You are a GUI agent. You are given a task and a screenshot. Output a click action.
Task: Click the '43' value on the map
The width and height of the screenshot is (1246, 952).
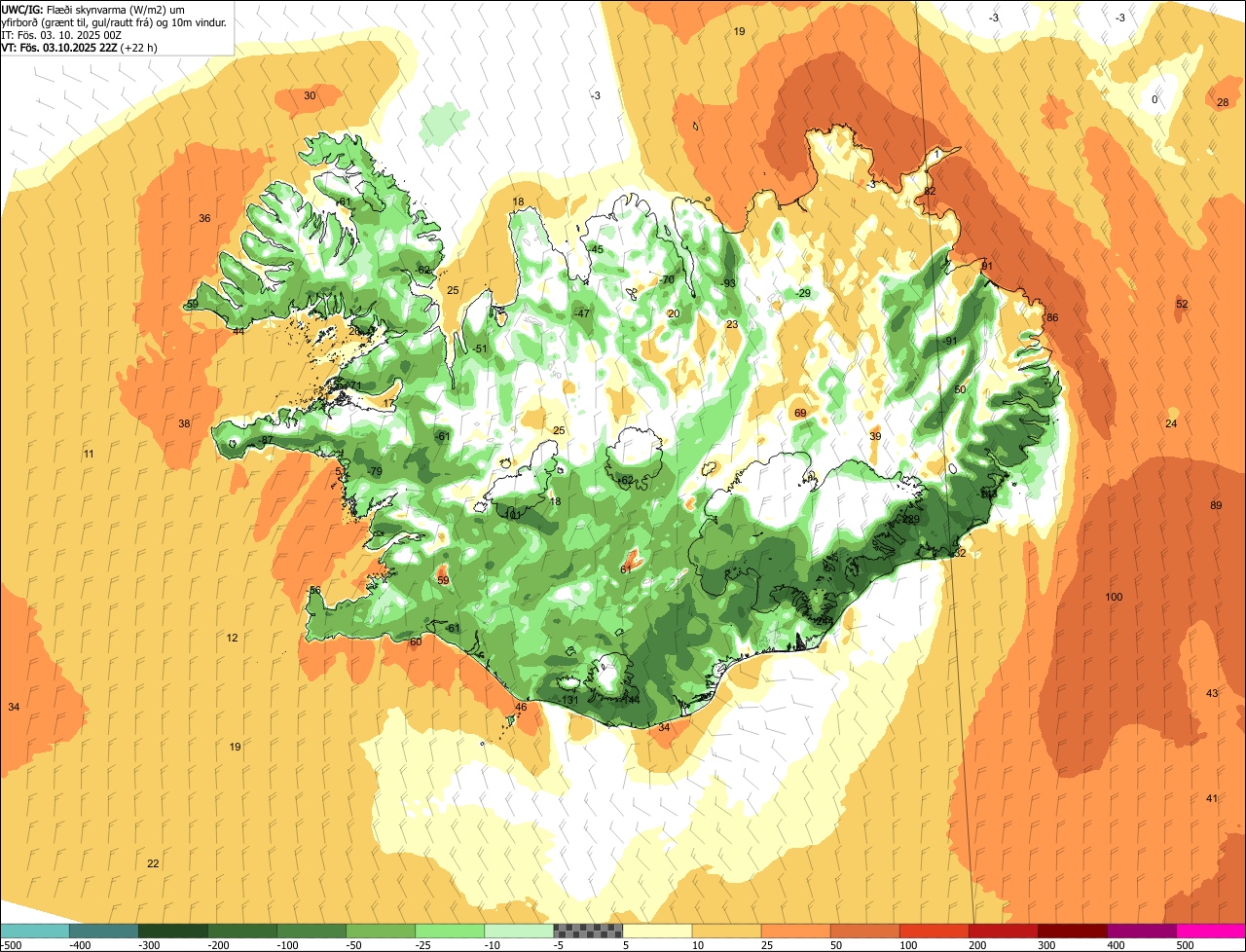click(1212, 693)
